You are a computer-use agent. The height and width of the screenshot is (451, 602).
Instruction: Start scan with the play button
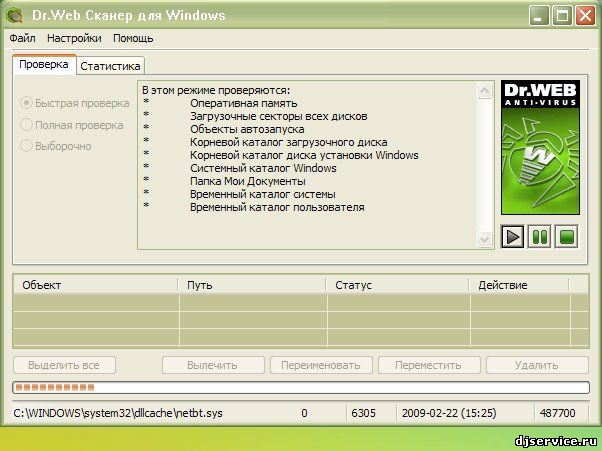click(513, 237)
